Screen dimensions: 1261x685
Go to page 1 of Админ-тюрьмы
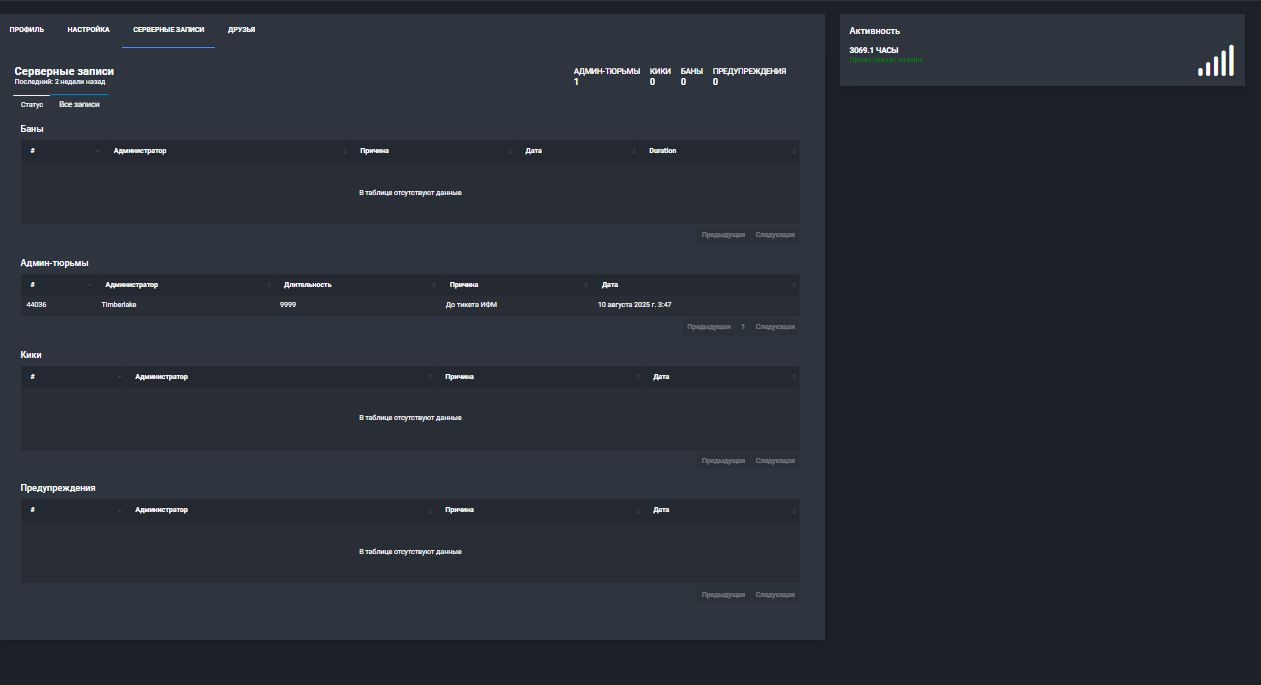[743, 327]
